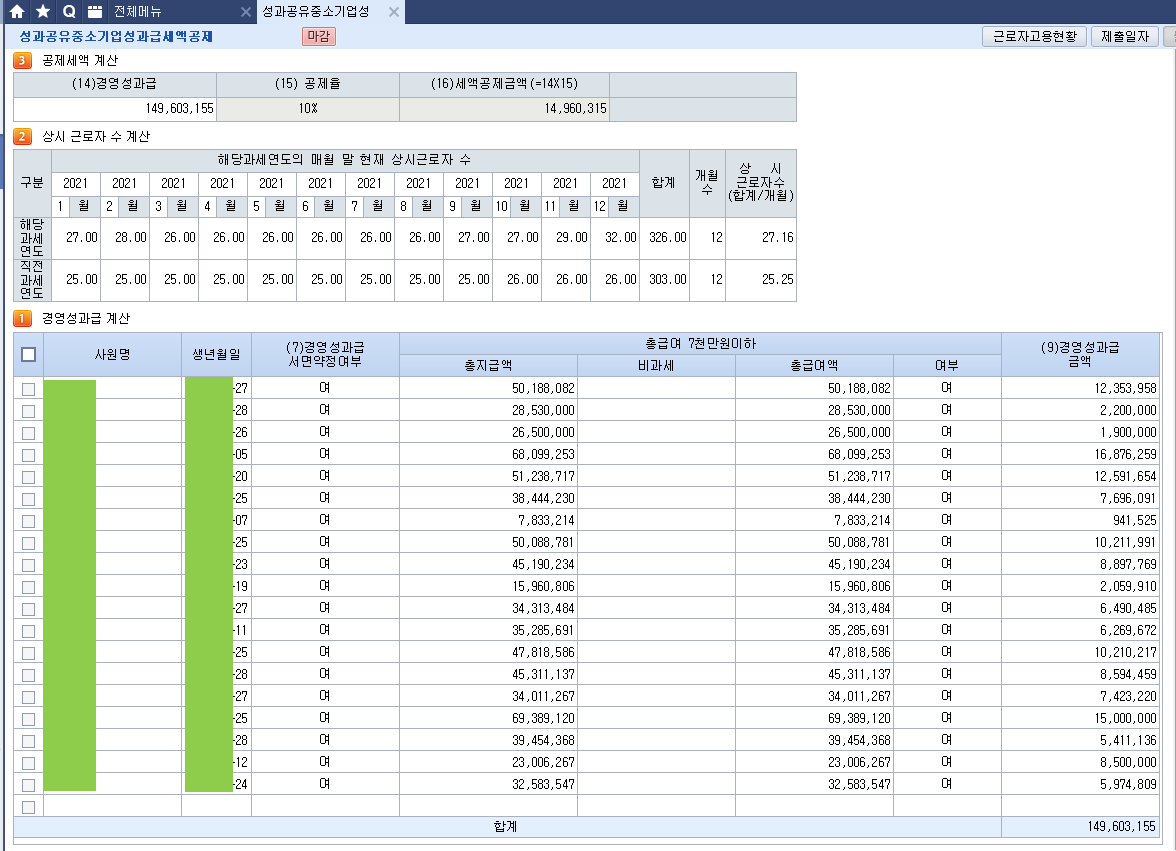Screen dimensions: 1176x851
Task: Click the window layout icon beside 전체메뉴
Action: pos(95,12)
